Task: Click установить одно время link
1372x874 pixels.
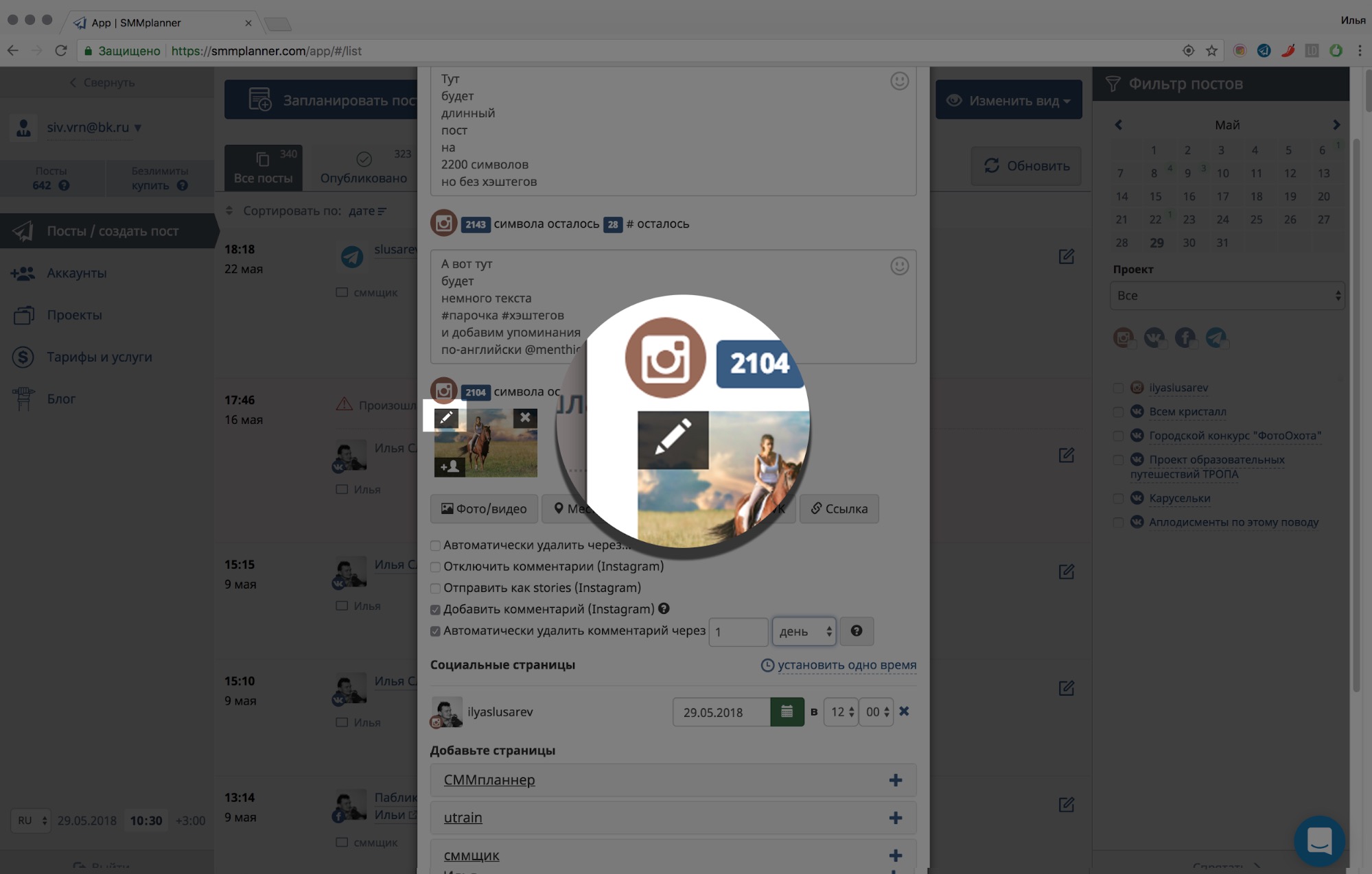Action: point(846,665)
